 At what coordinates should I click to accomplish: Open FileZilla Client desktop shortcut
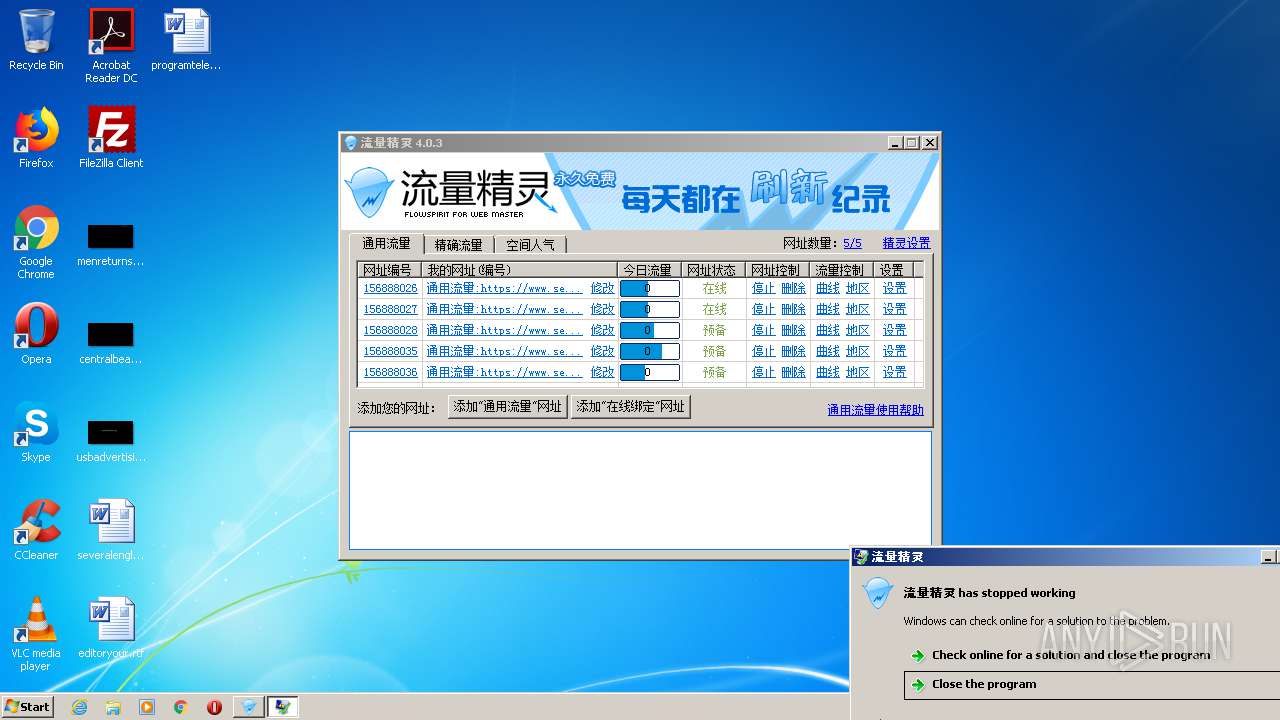coord(111,138)
